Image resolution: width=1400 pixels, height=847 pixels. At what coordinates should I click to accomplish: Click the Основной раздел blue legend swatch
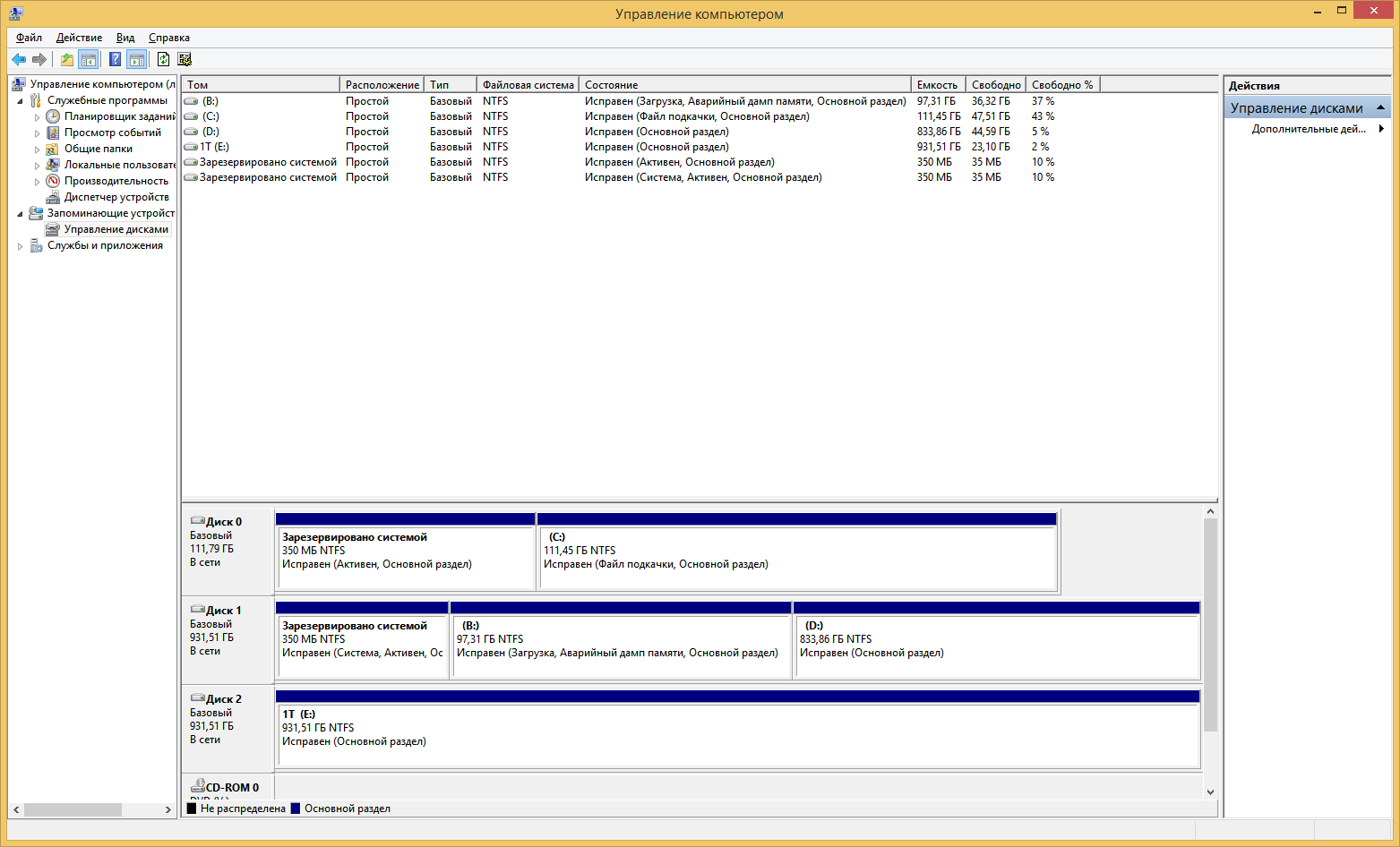(296, 808)
